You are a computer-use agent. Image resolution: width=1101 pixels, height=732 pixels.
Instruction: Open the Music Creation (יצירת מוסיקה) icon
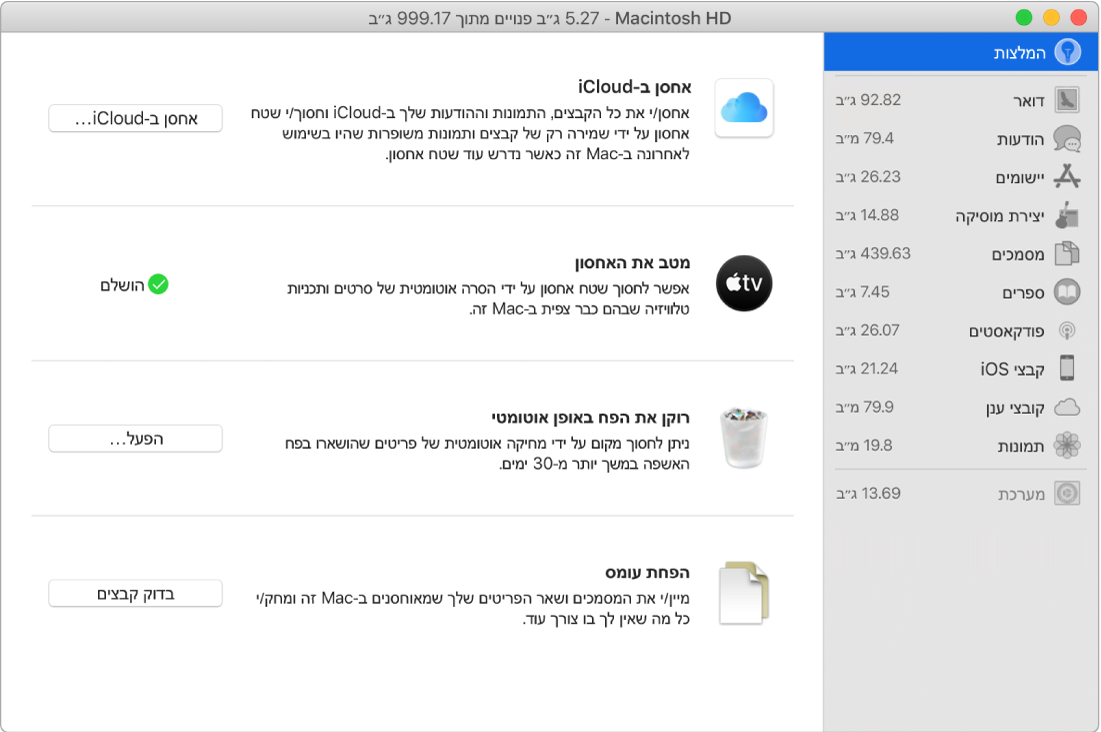click(1068, 215)
